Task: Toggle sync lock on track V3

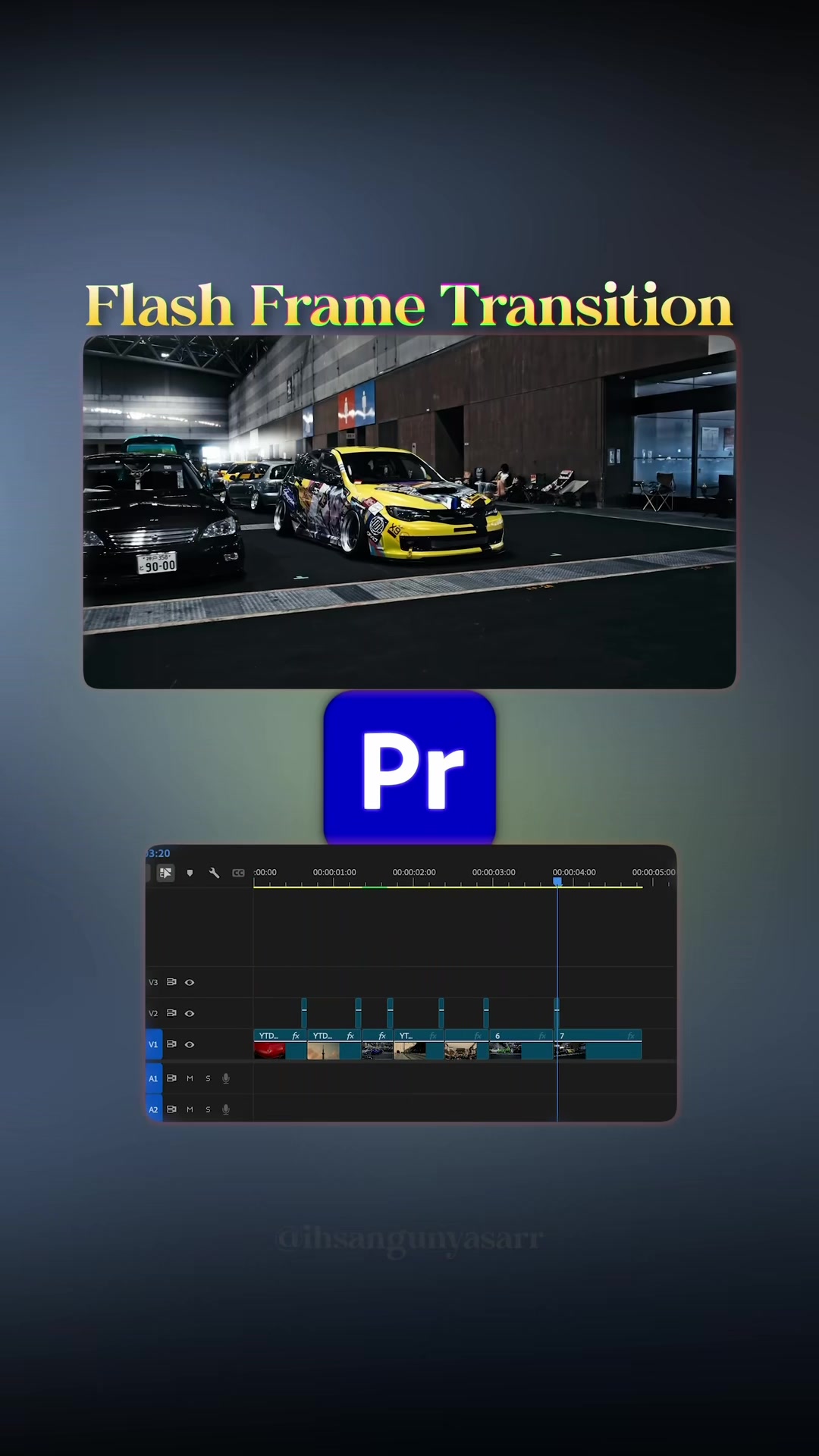Action: pos(171,982)
